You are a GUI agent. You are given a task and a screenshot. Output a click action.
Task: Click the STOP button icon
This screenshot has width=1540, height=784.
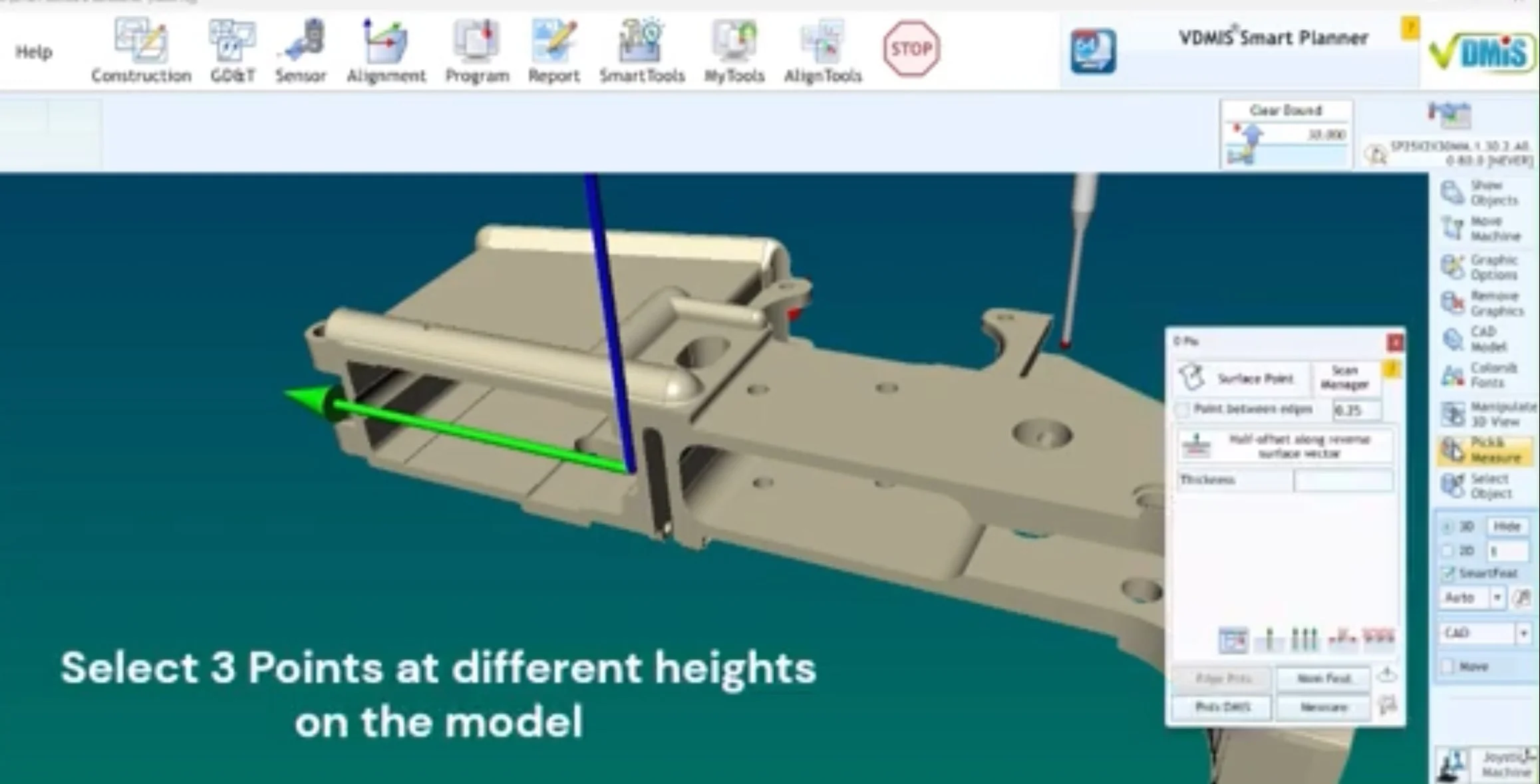click(911, 48)
